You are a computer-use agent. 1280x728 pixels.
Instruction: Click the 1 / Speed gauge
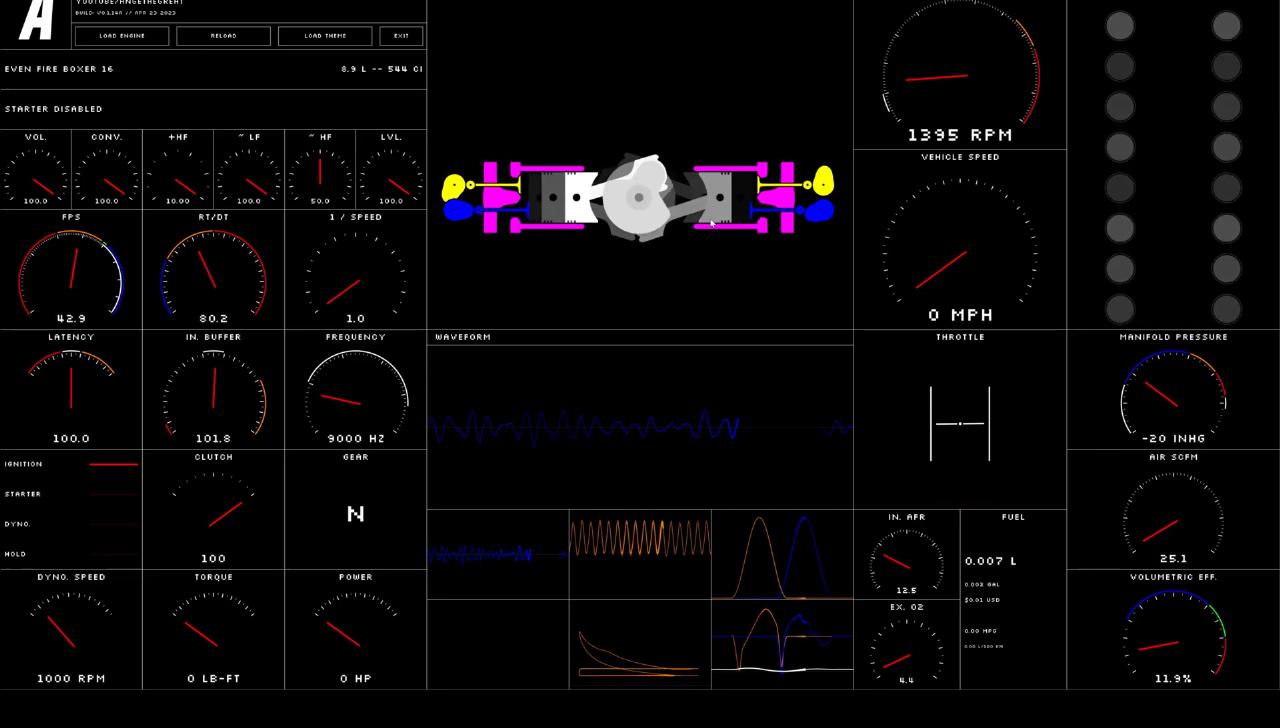[x=355, y=269]
